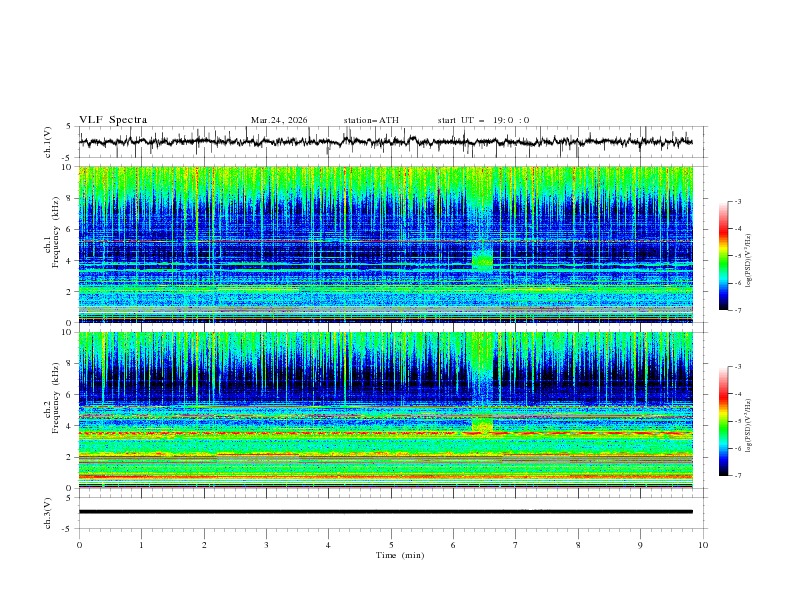The image size is (792, 612).
Task: Click the -3 label on ch.1 color scale
Action: 737,201
